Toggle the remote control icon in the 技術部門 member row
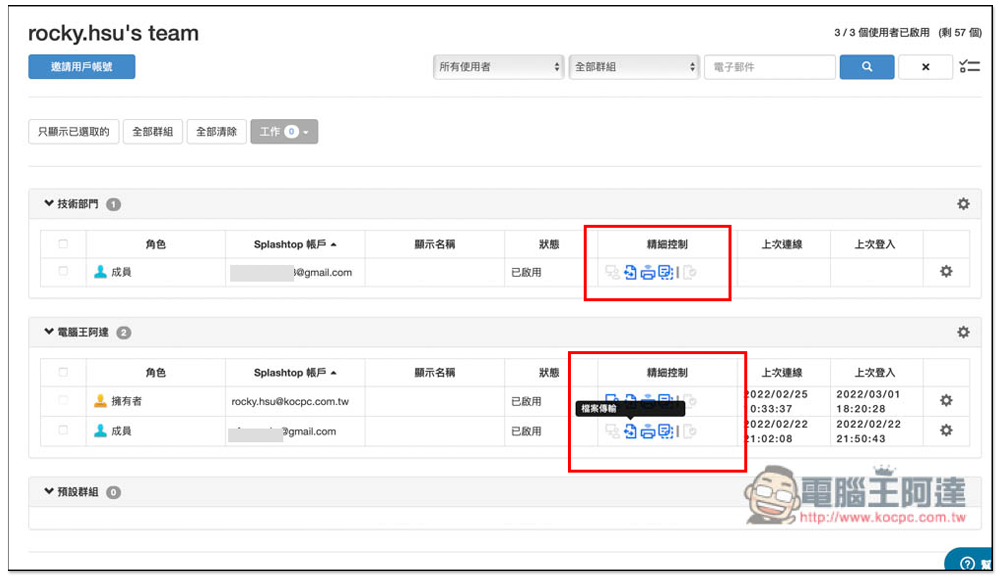This screenshot has height=577, width=1000. click(612, 273)
